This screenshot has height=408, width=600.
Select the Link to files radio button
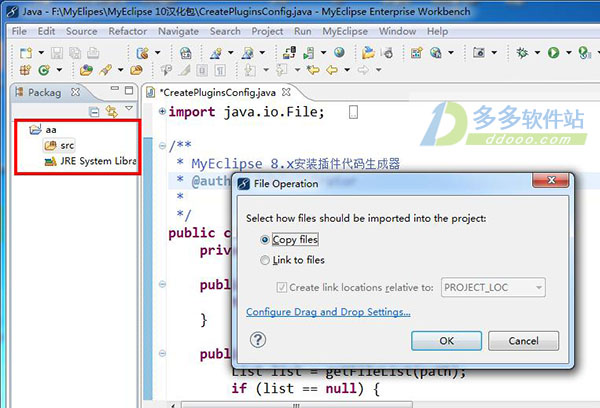tap(264, 260)
